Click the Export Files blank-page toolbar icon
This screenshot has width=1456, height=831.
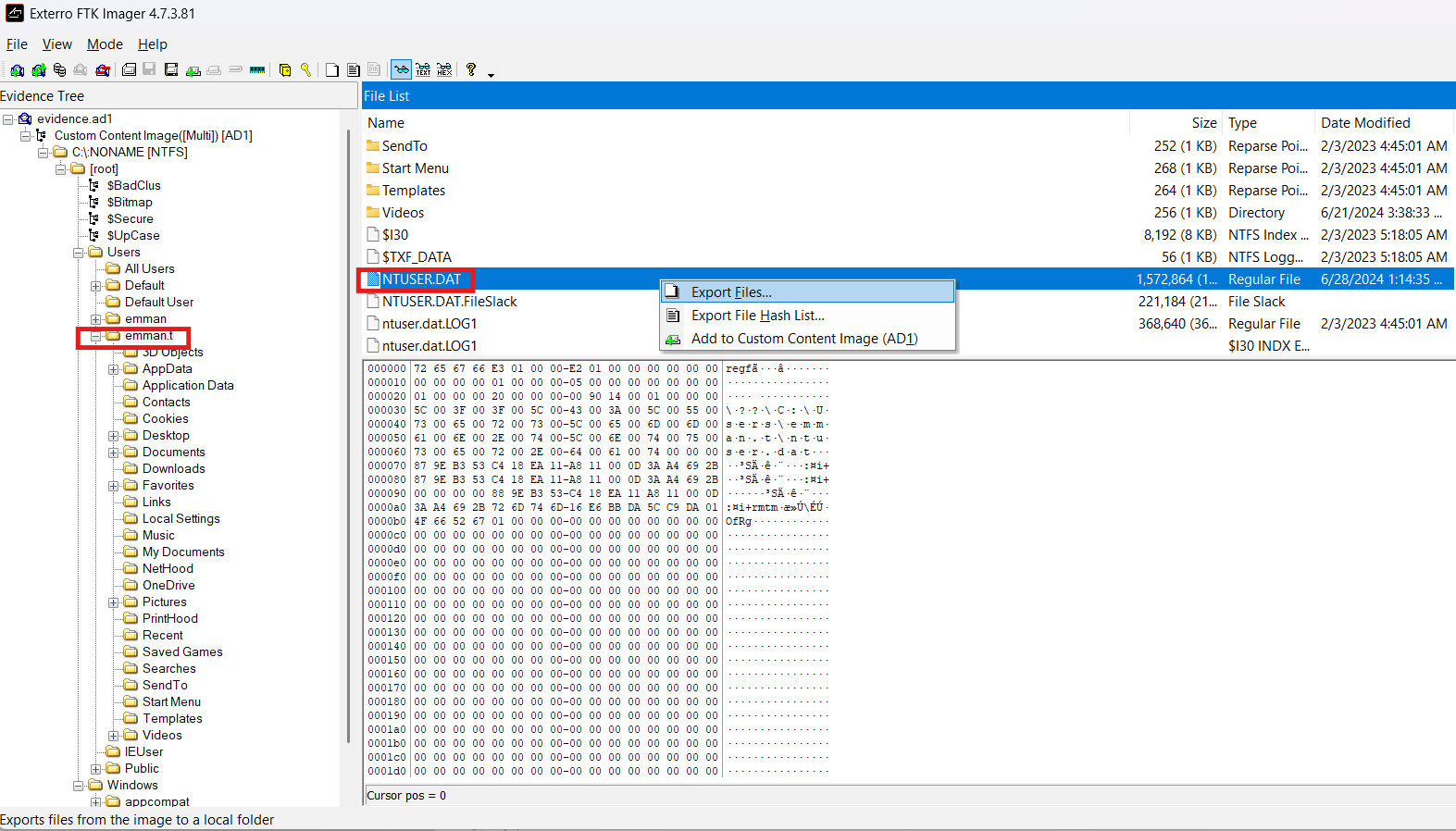point(331,69)
